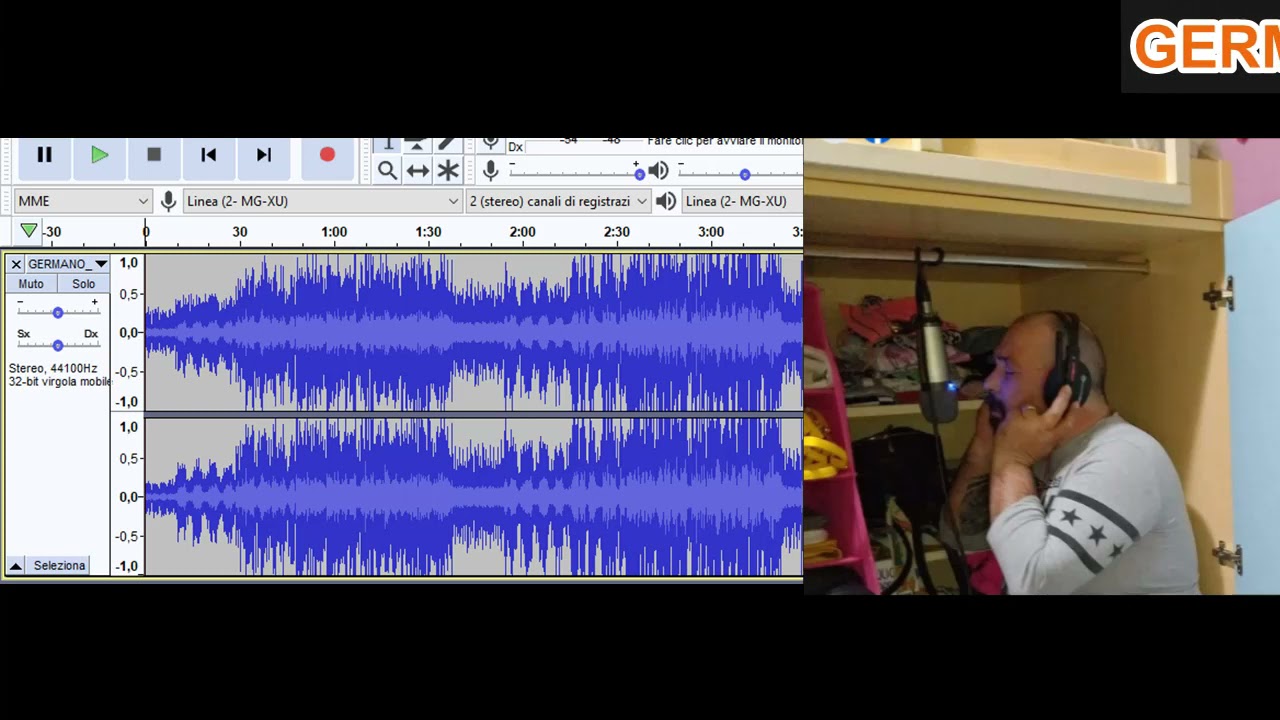Select the Zoom magnifier tool

click(387, 170)
